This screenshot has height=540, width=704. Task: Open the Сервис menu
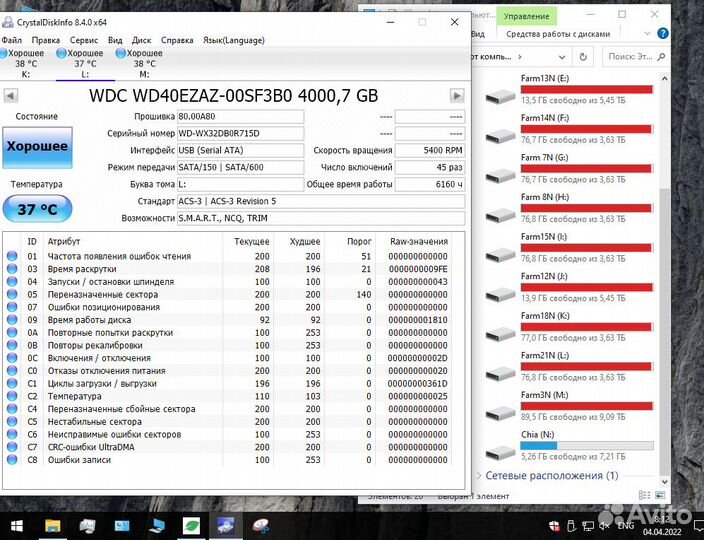coord(84,40)
